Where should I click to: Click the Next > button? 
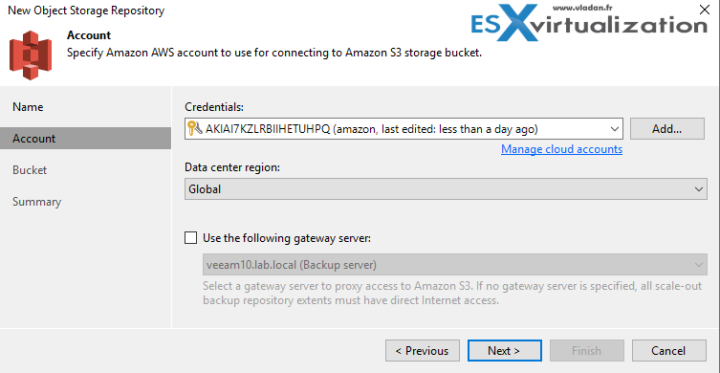click(x=504, y=351)
